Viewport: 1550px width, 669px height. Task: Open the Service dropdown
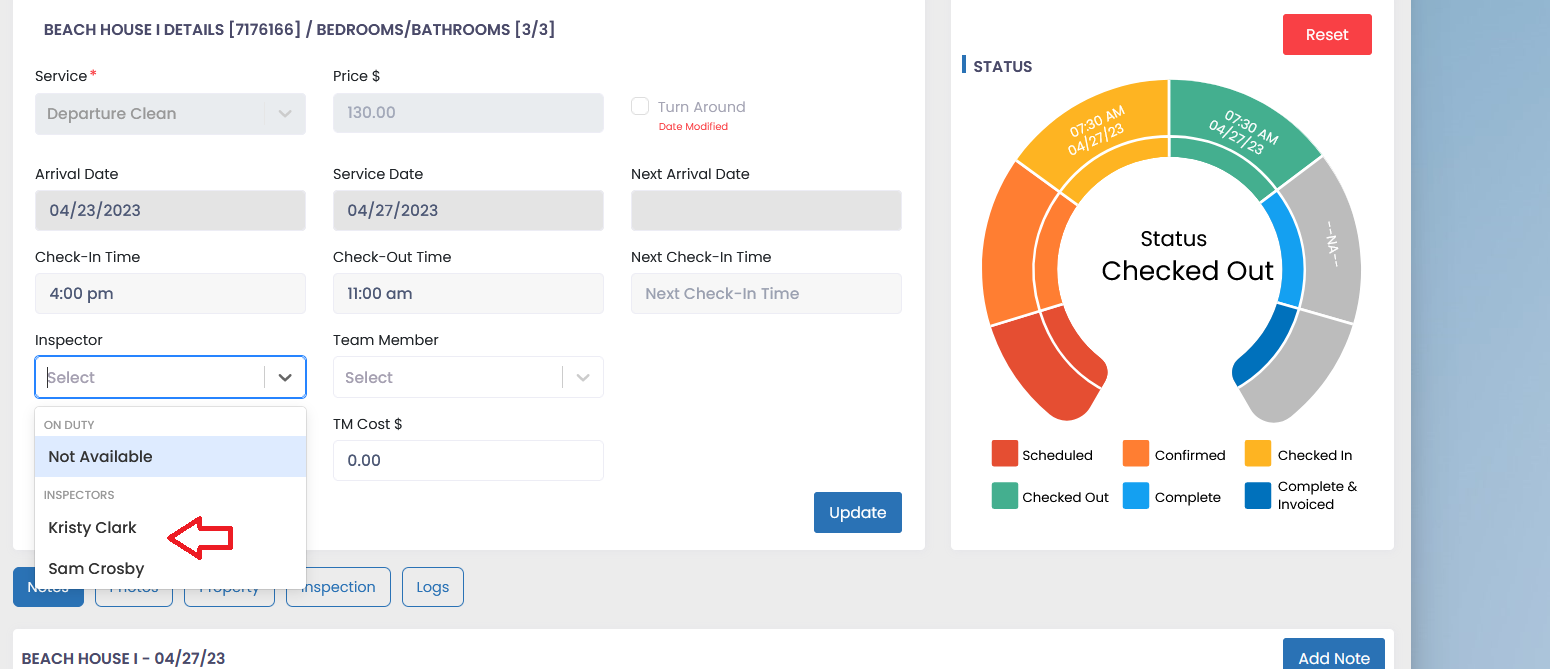(x=170, y=113)
